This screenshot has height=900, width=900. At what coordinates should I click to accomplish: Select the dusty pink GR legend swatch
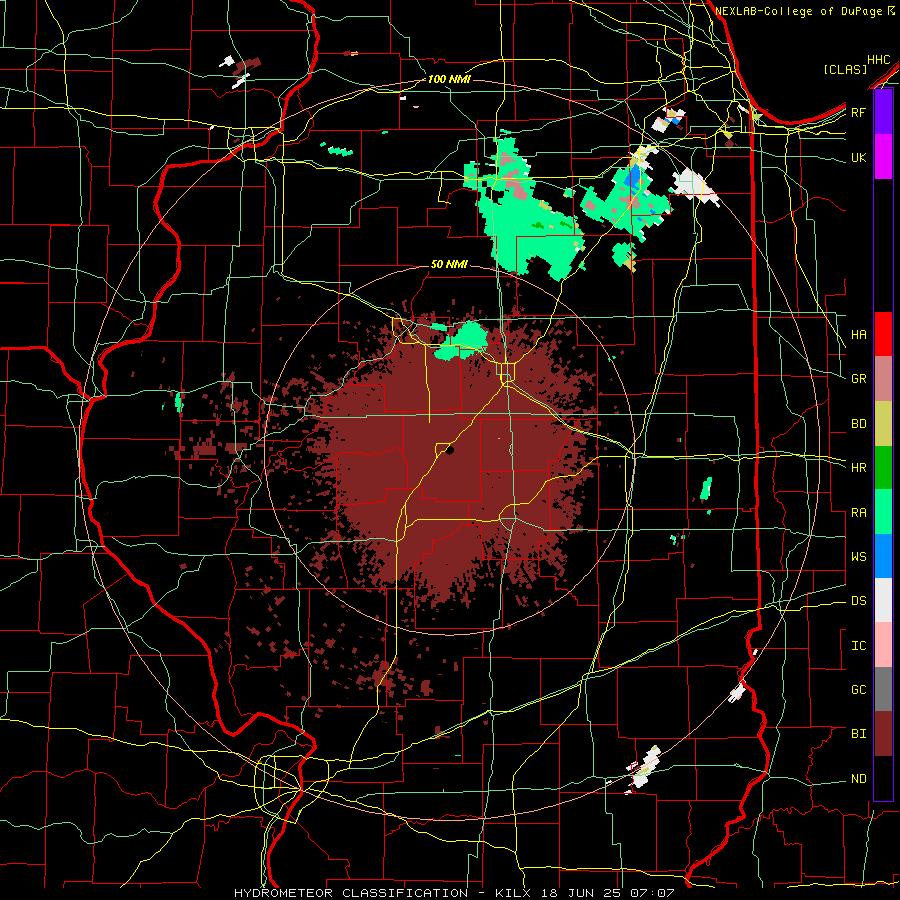click(x=883, y=379)
